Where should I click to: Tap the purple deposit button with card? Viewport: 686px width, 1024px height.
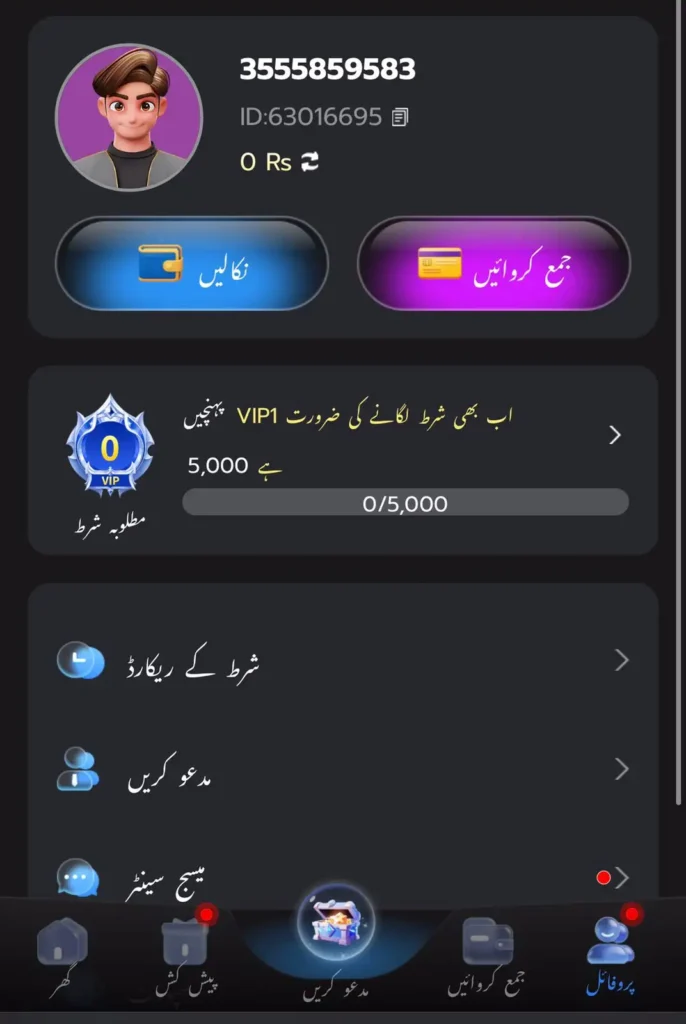pyautogui.click(x=494, y=264)
